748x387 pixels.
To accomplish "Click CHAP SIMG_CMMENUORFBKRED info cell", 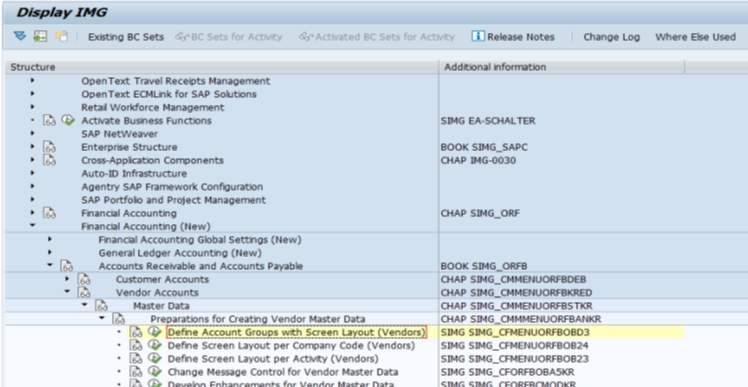I will [516, 293].
